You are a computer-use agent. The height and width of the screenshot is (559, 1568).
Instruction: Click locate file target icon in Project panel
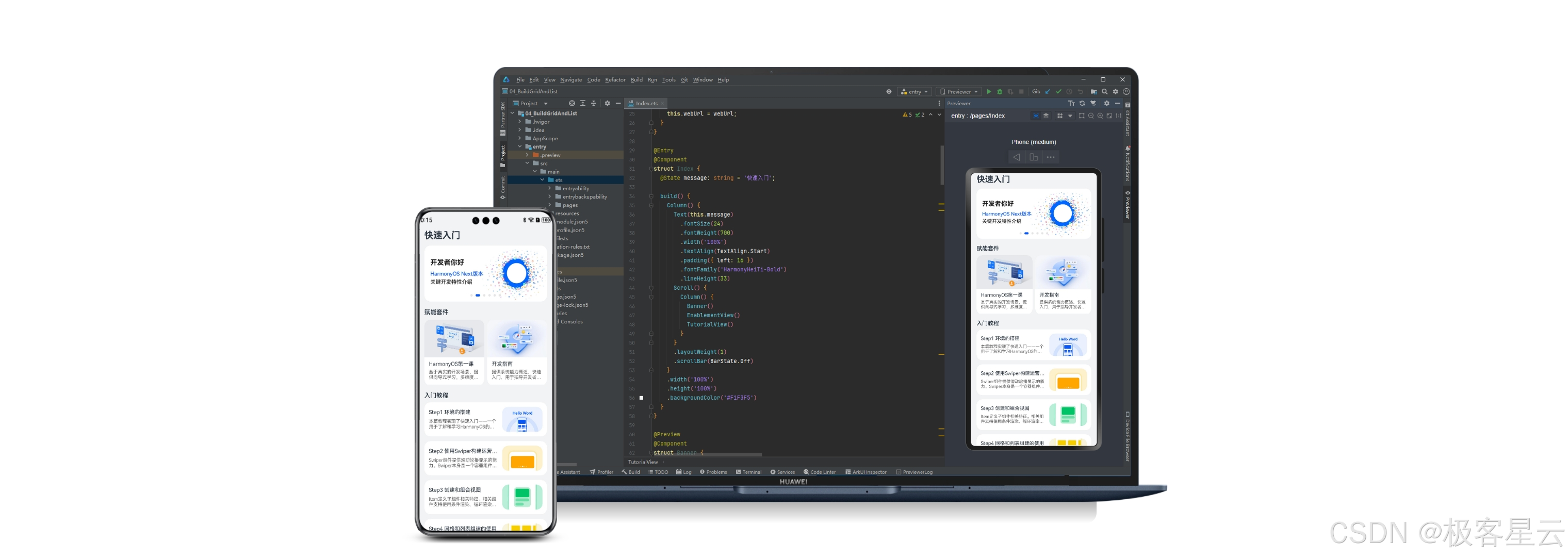(571, 104)
